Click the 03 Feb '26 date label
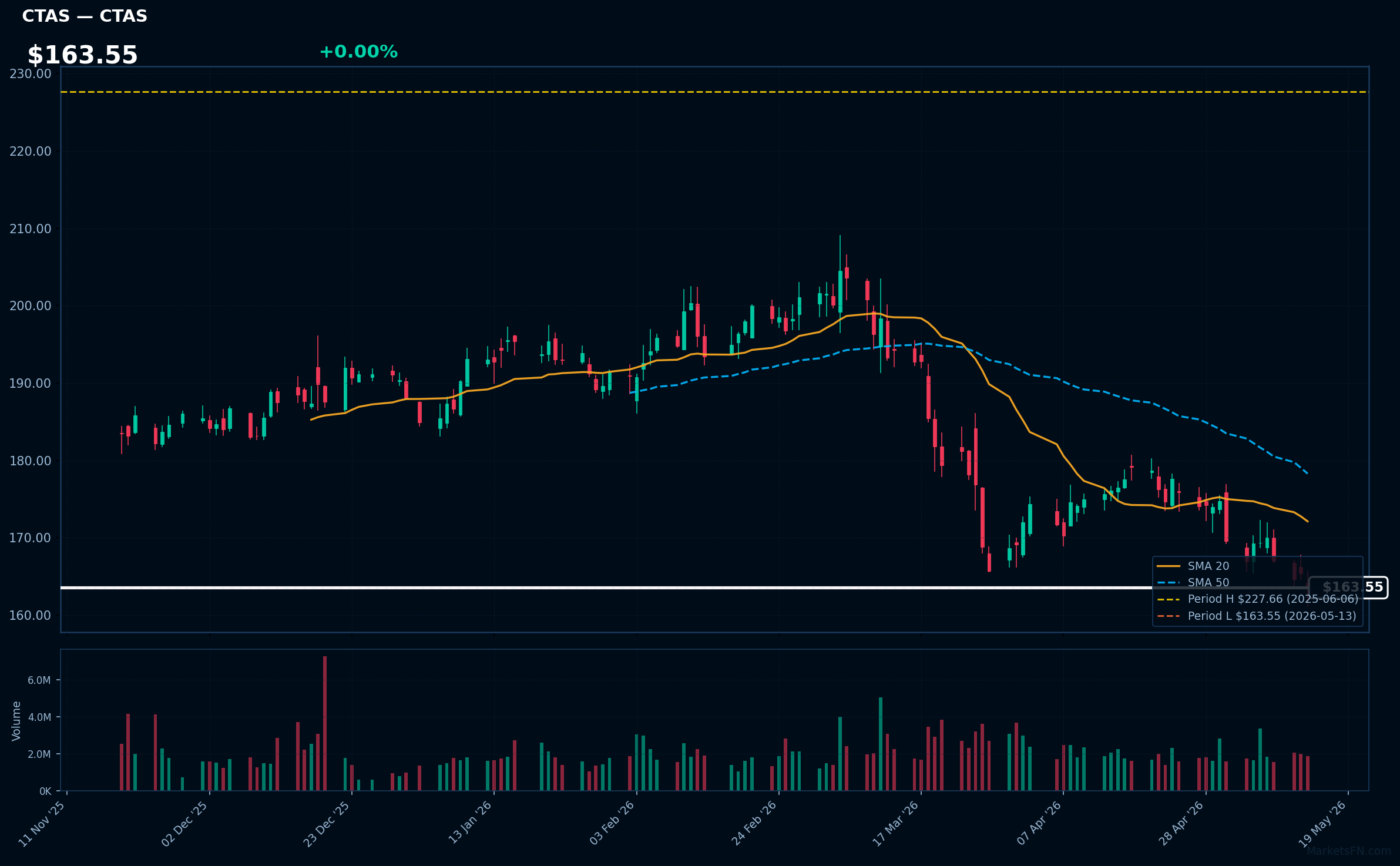 [x=612, y=823]
